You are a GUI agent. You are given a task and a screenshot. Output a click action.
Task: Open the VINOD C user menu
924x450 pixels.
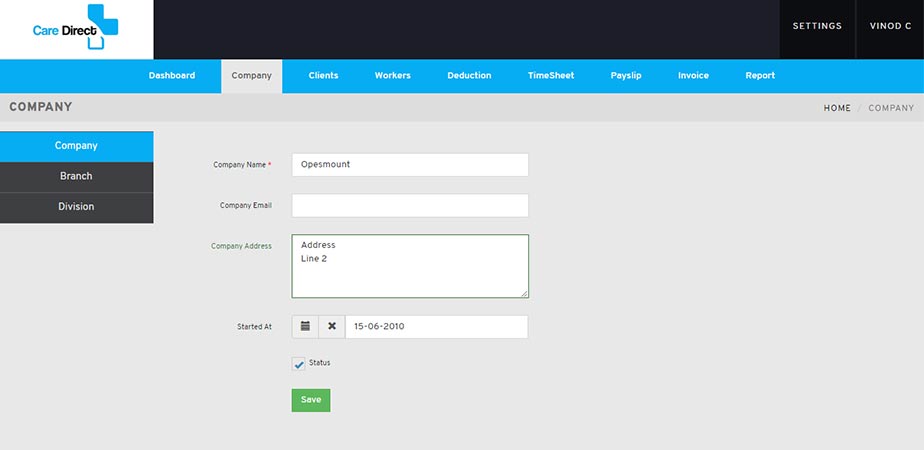coord(890,27)
